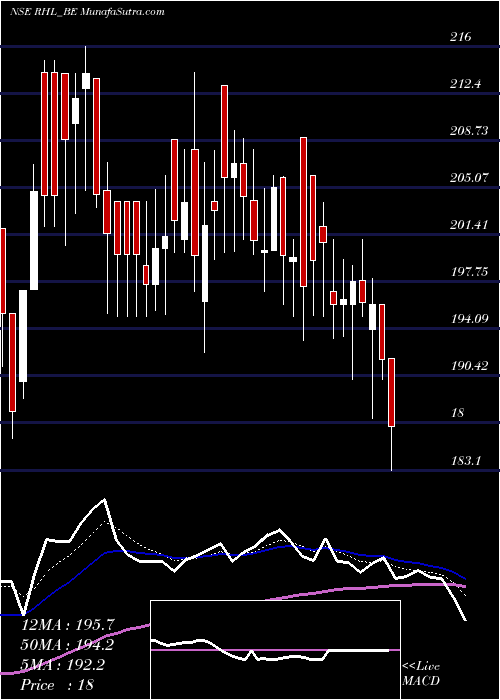Click inside the Live MACD inset chart

pos(275,650)
